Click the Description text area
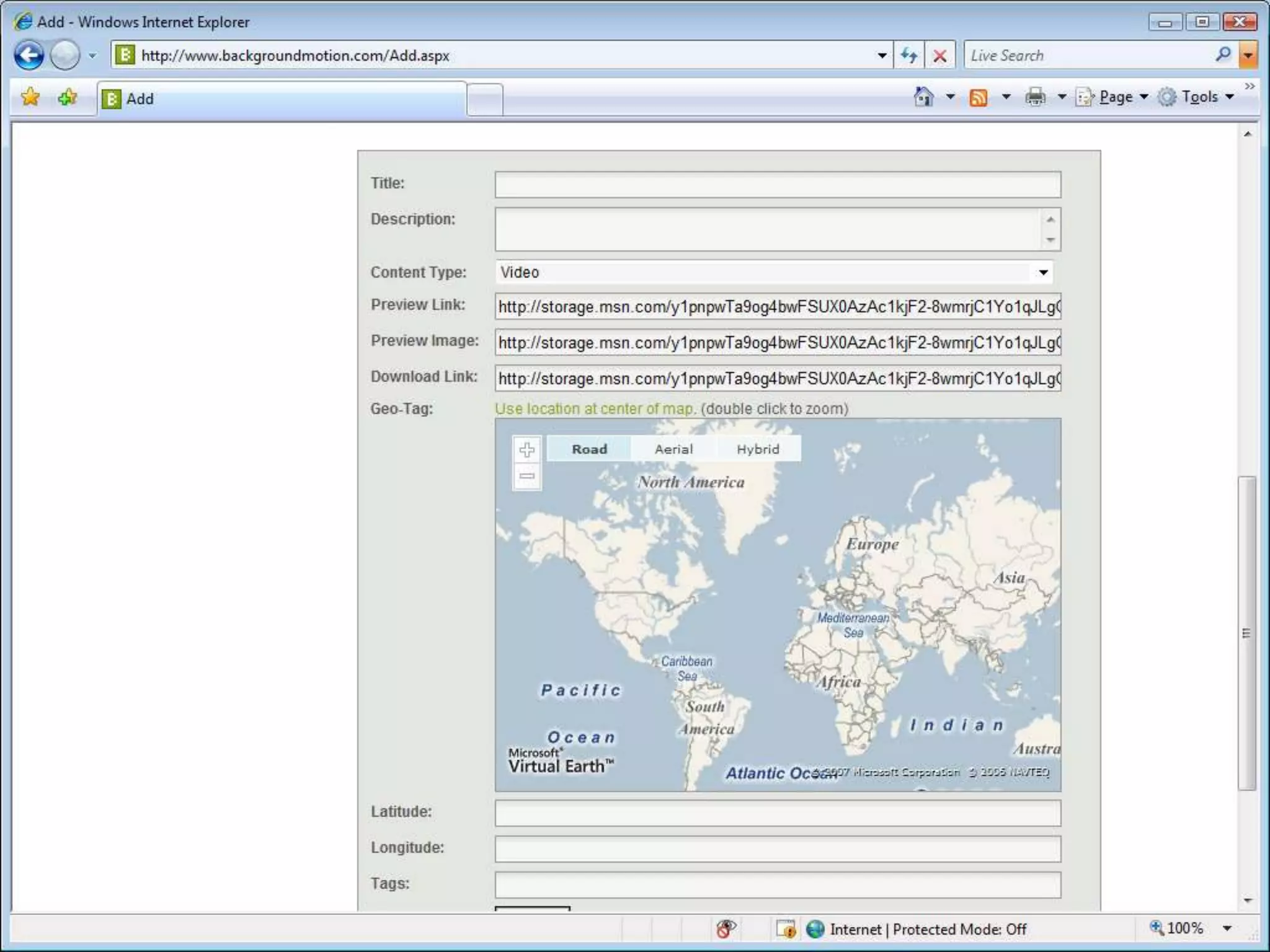1270x952 pixels. point(768,229)
